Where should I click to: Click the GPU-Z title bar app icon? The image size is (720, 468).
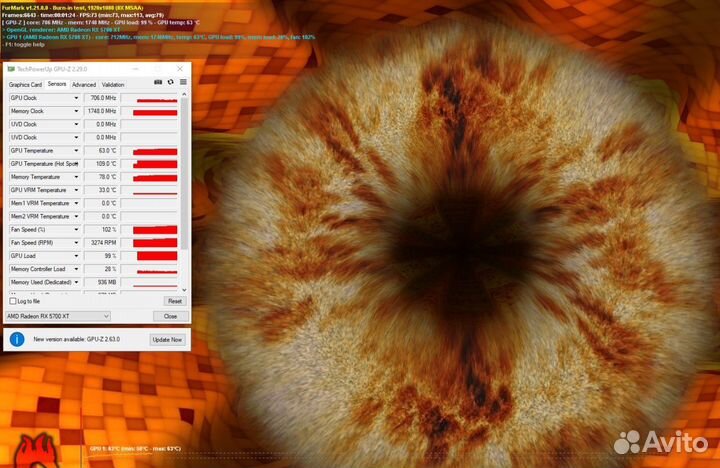click(x=11, y=69)
